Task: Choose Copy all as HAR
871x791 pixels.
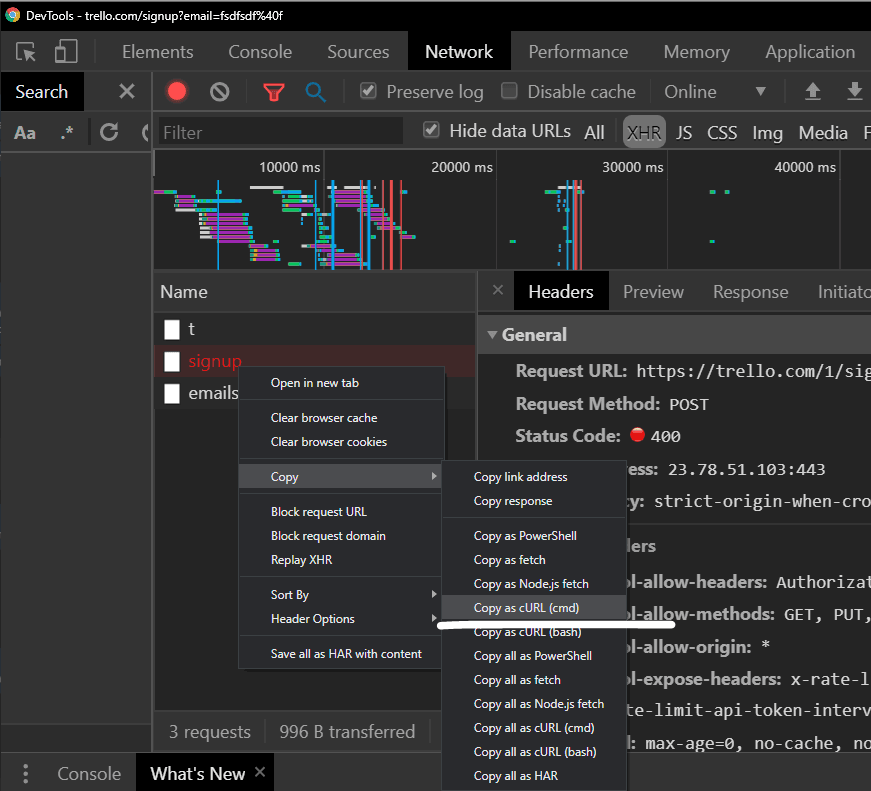Action: tap(534, 775)
